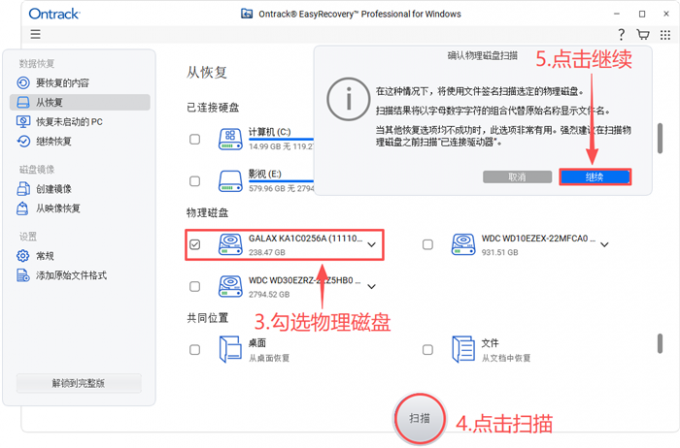Image resolution: width=680 pixels, height=448 pixels.
Task: Open the help question mark icon
Action: point(621,34)
